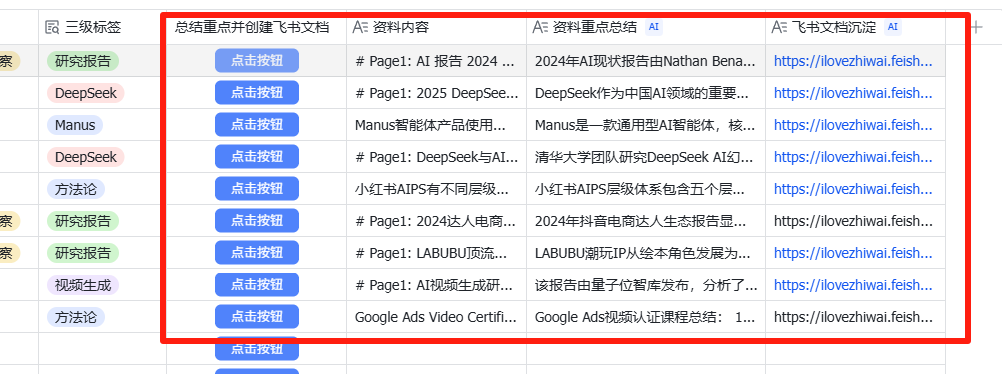Open summary '2024年抖音电商达人生态报告显...'
Image resolution: width=1002 pixels, height=374 pixels.
(646, 221)
